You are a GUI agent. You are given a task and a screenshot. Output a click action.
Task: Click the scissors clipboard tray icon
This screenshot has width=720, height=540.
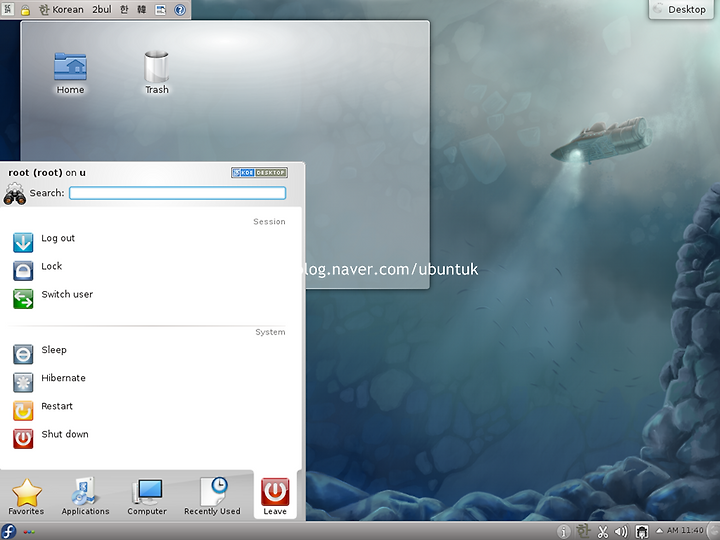tap(602, 531)
